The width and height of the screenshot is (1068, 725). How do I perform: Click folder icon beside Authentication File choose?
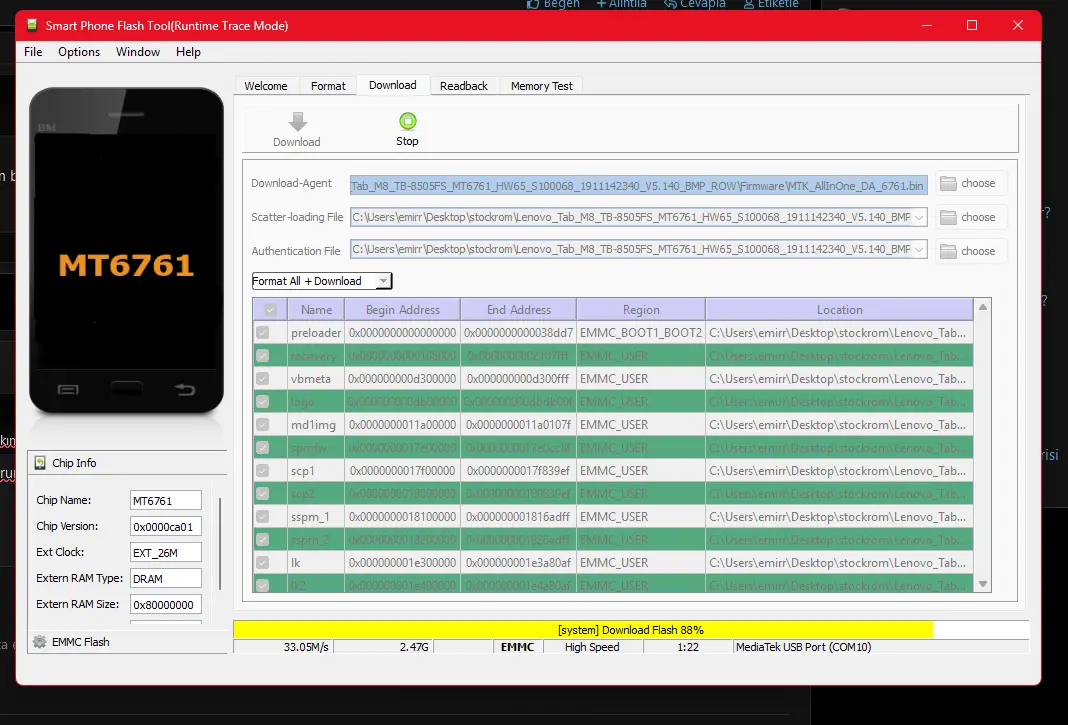[948, 251]
